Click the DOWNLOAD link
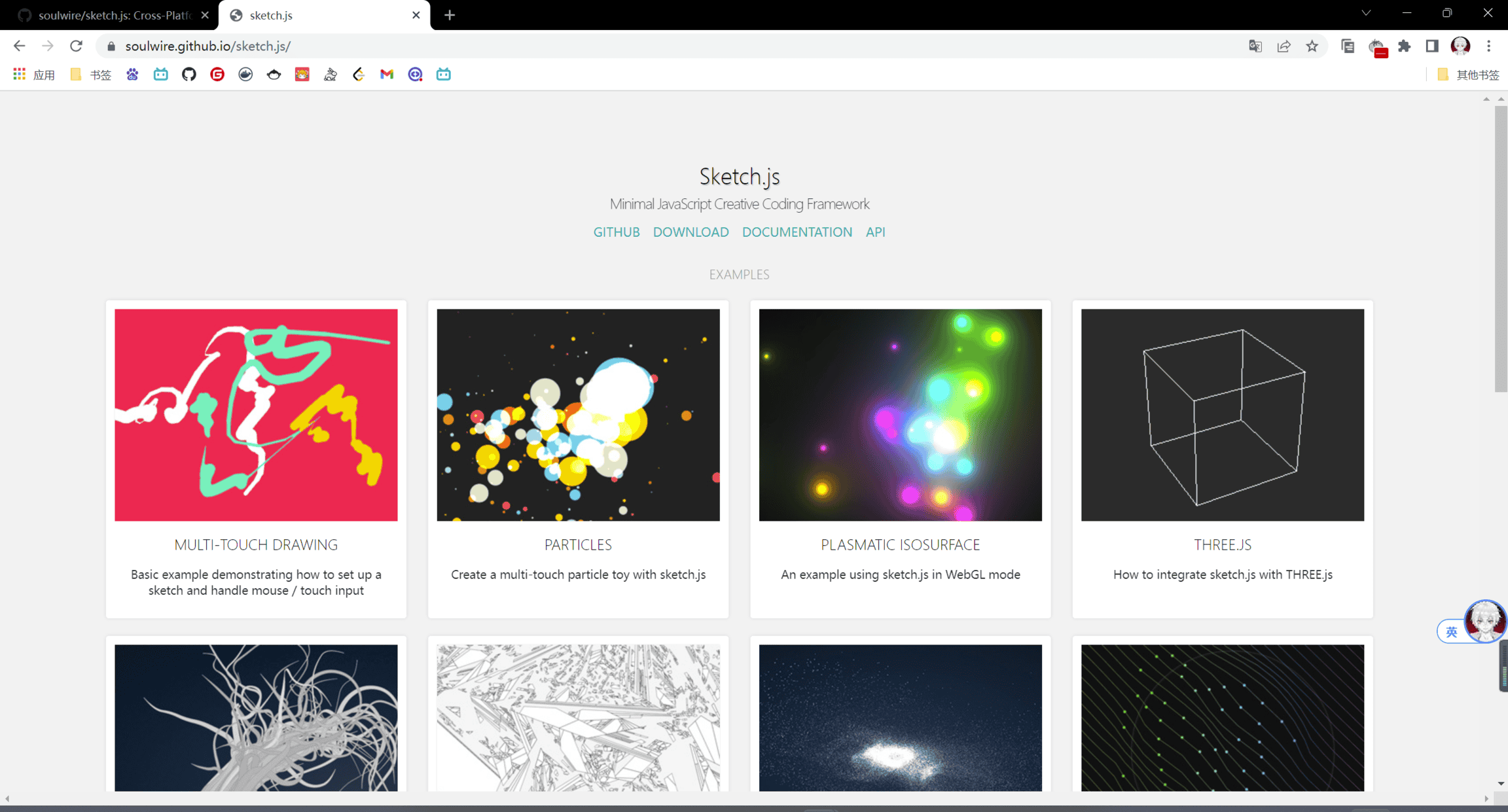The width and height of the screenshot is (1508, 812). click(x=691, y=232)
